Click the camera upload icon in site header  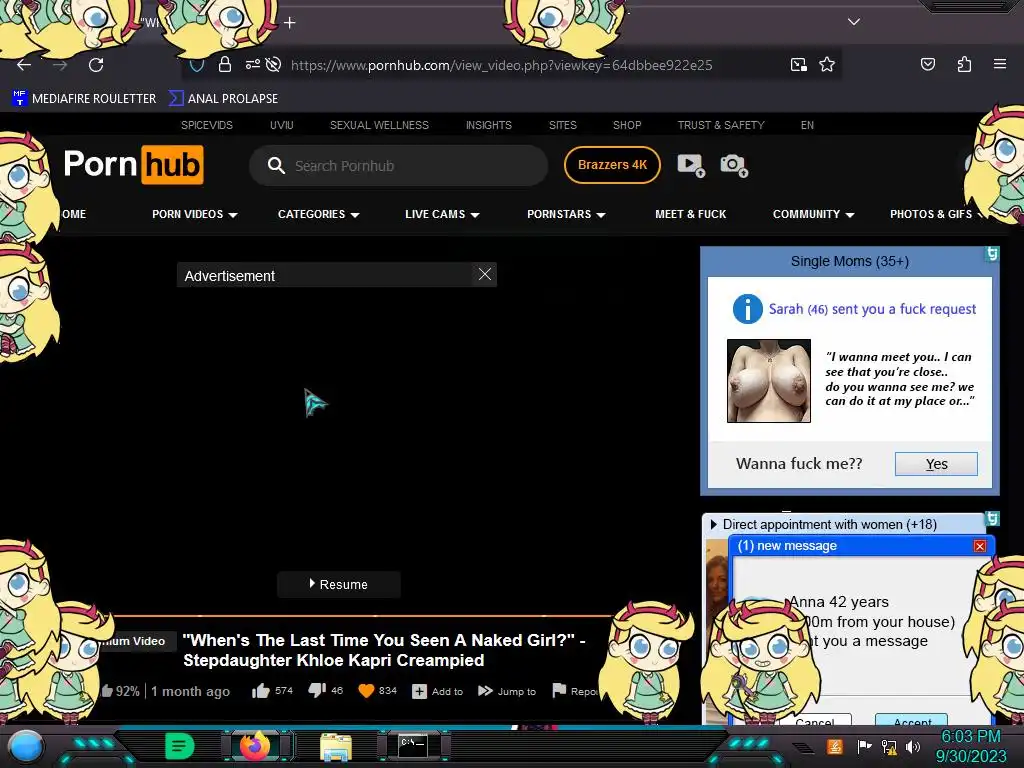pyautogui.click(x=733, y=165)
